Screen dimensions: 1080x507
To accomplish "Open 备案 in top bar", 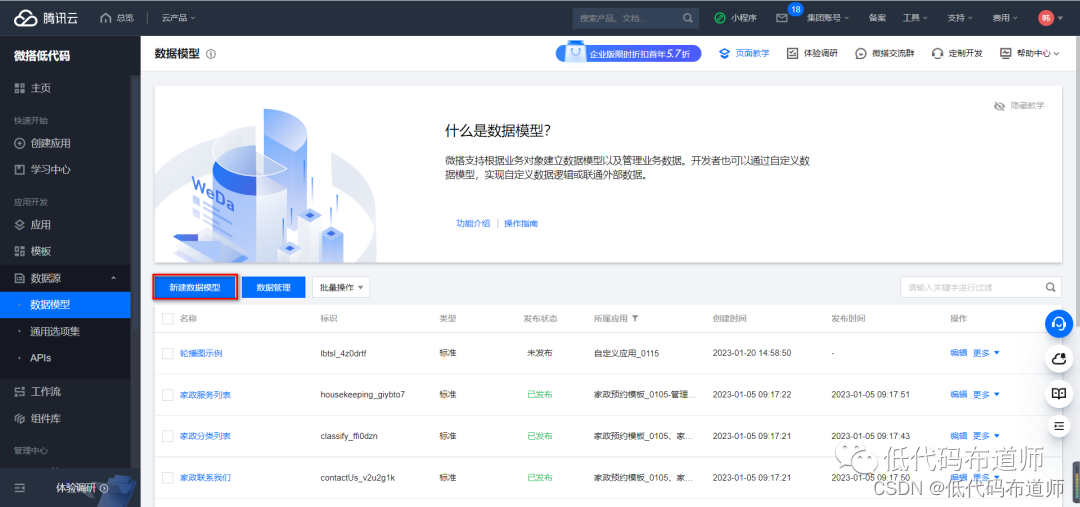I will click(878, 18).
